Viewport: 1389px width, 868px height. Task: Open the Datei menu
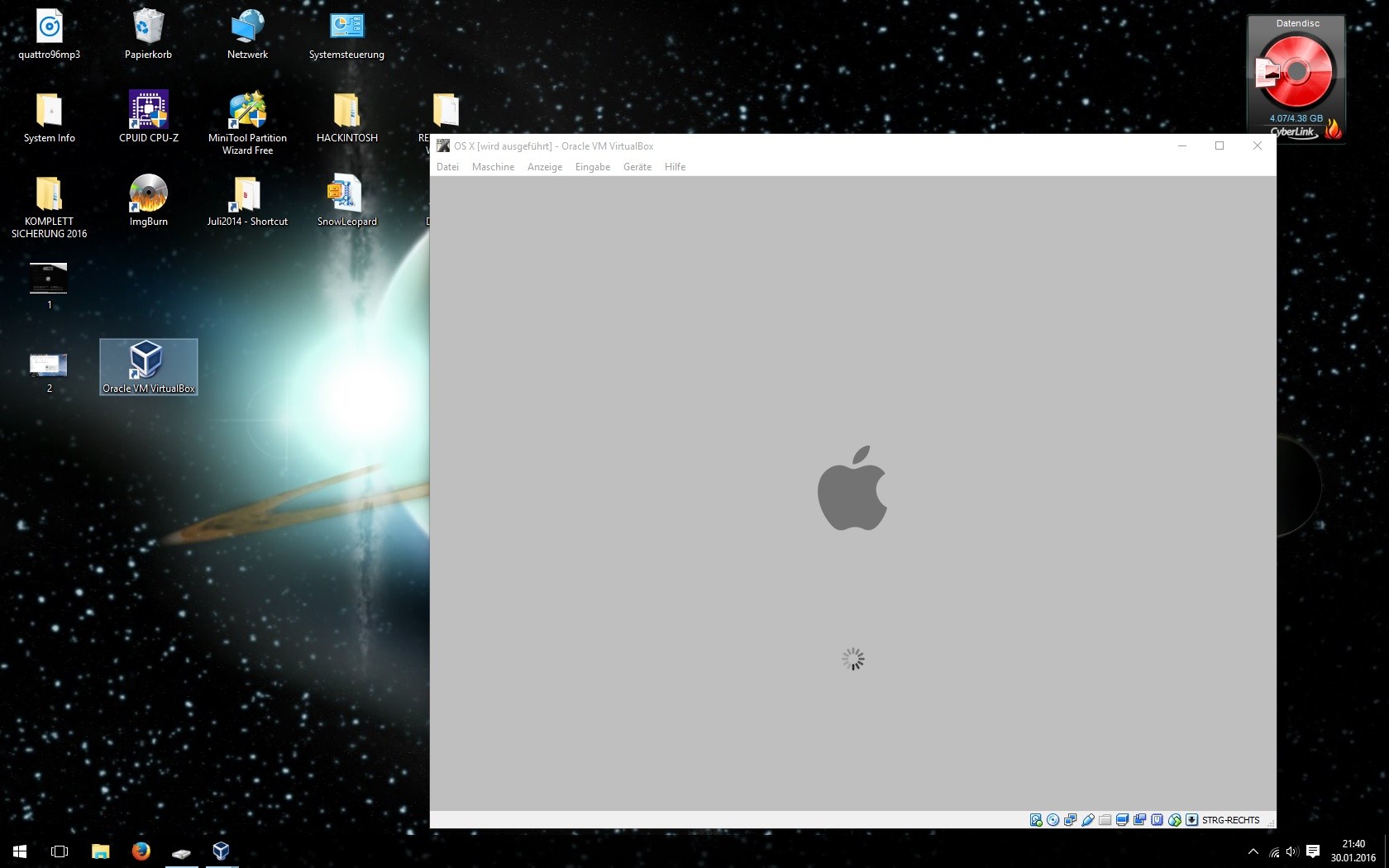click(447, 167)
